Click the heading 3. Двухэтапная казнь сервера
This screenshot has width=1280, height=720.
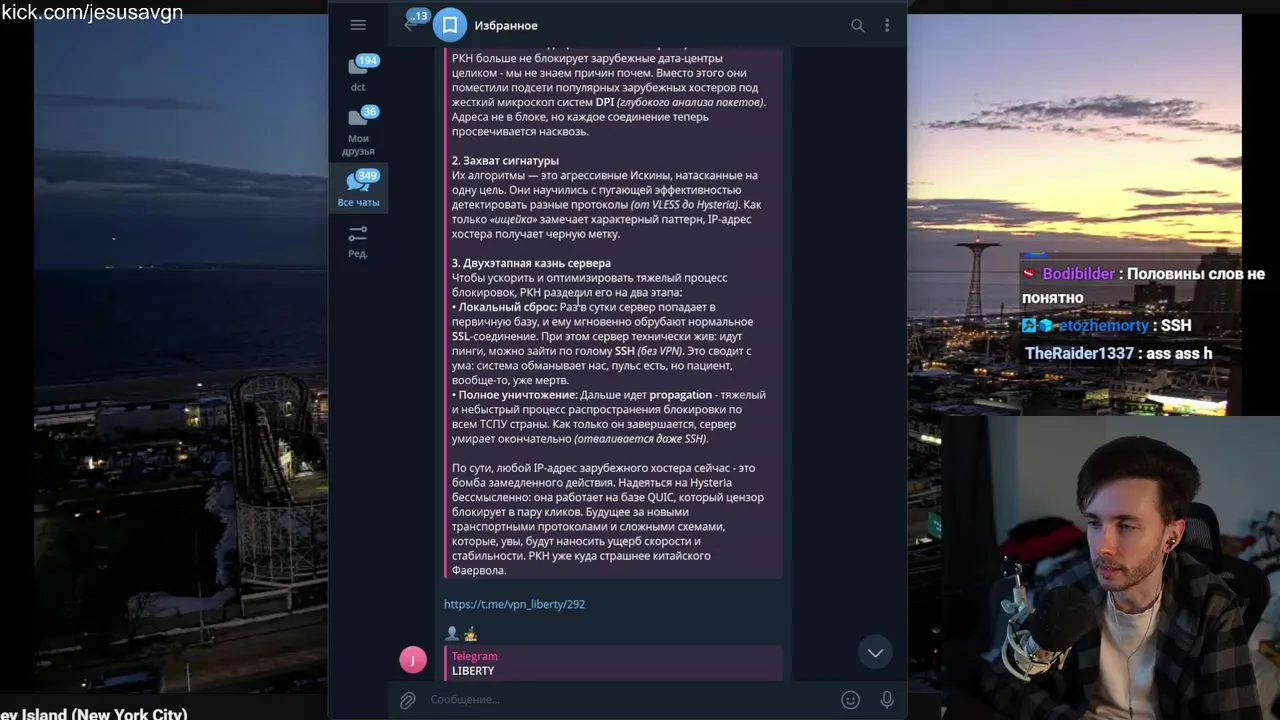(531, 263)
